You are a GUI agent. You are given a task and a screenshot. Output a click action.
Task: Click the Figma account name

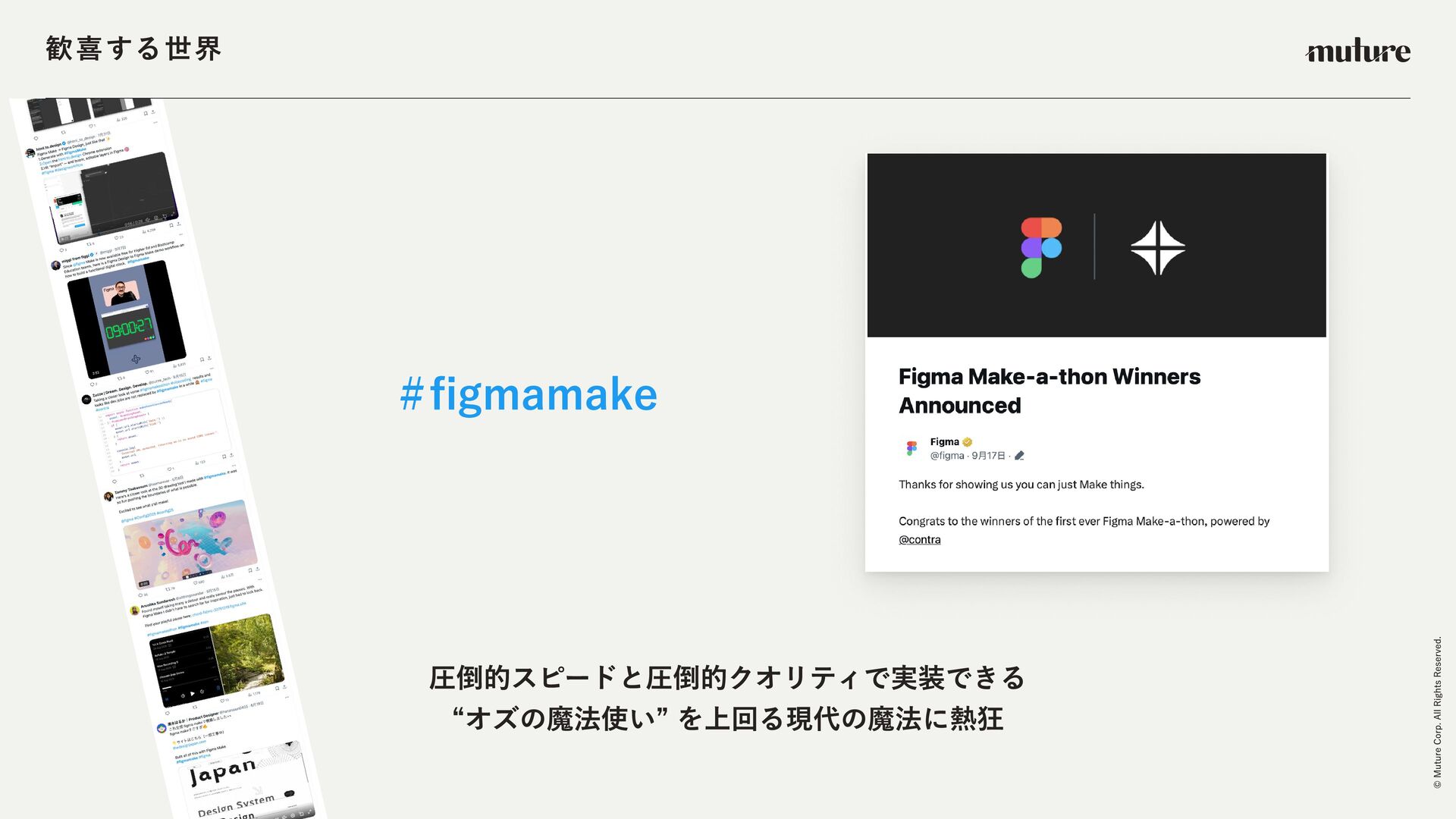pyautogui.click(x=944, y=442)
